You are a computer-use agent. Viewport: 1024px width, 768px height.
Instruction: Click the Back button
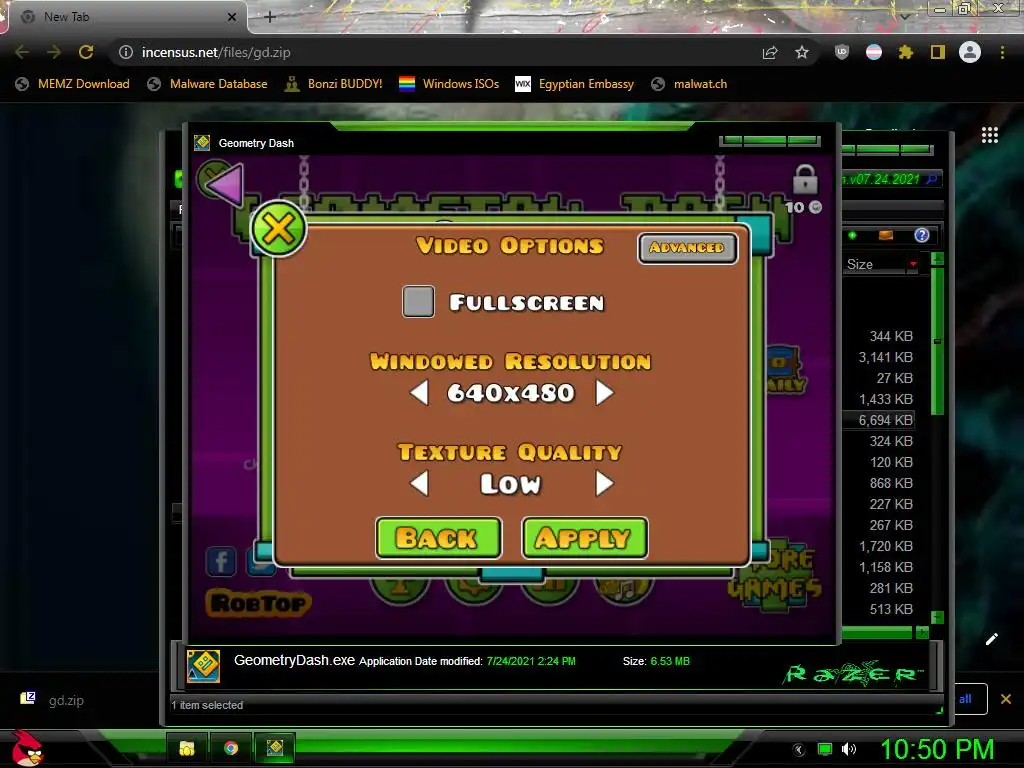tap(439, 538)
